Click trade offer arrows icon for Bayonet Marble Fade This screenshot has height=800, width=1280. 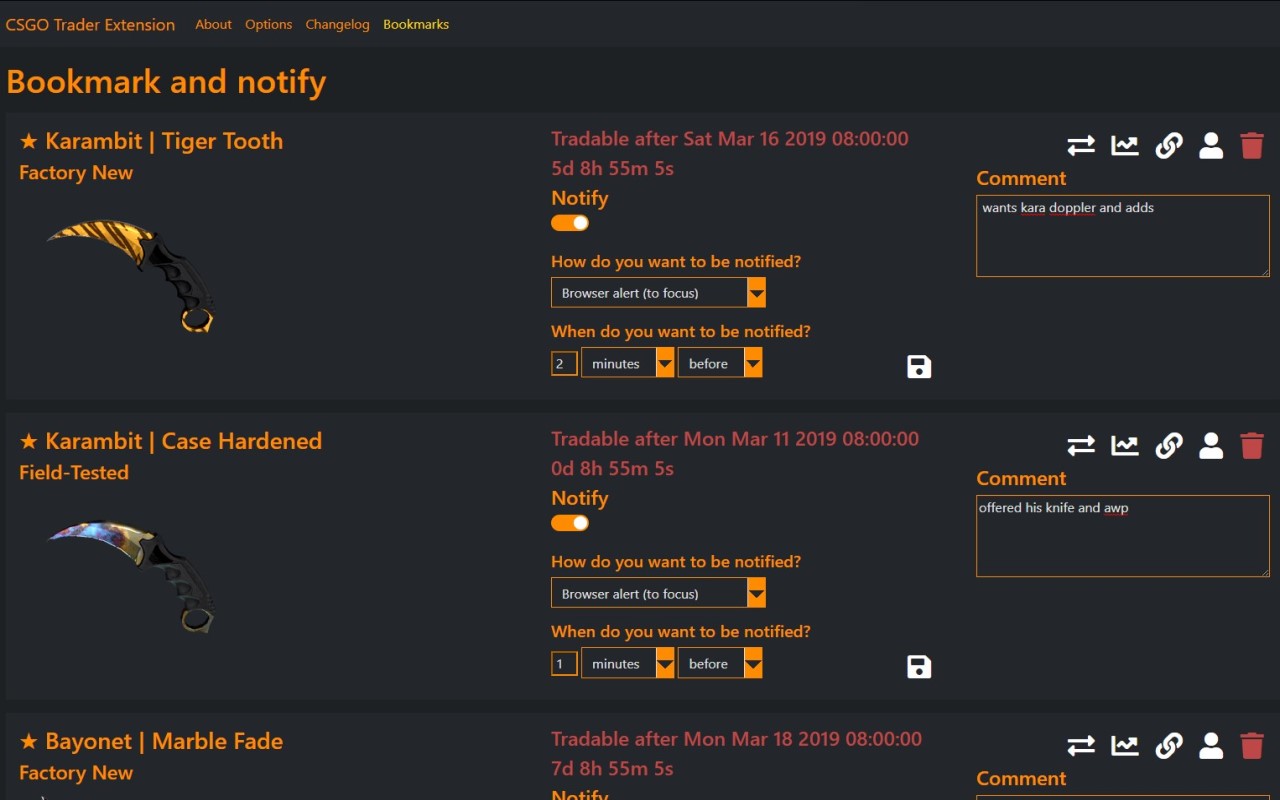[x=1081, y=746]
